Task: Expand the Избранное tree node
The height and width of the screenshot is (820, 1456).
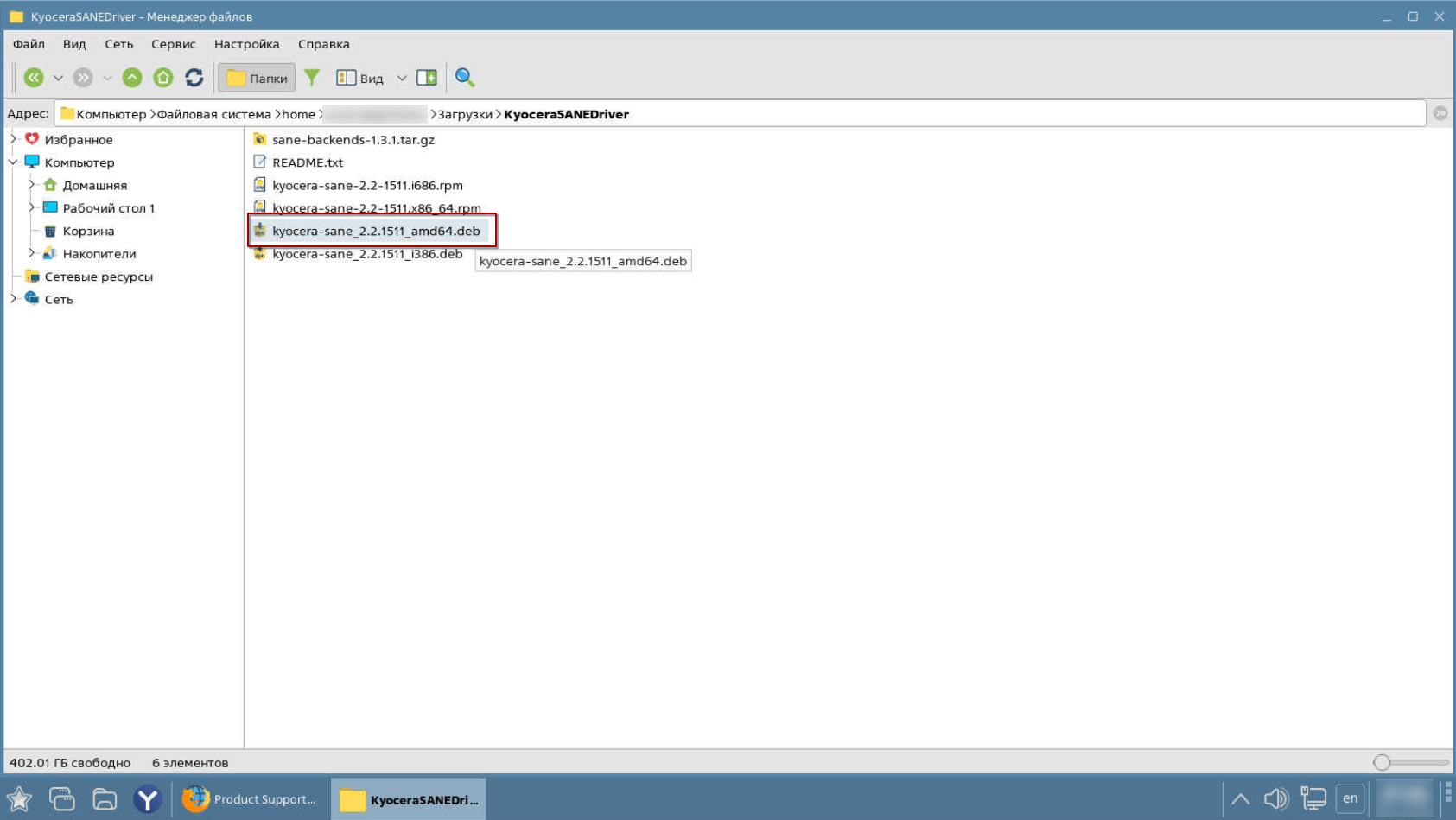Action: point(14,139)
